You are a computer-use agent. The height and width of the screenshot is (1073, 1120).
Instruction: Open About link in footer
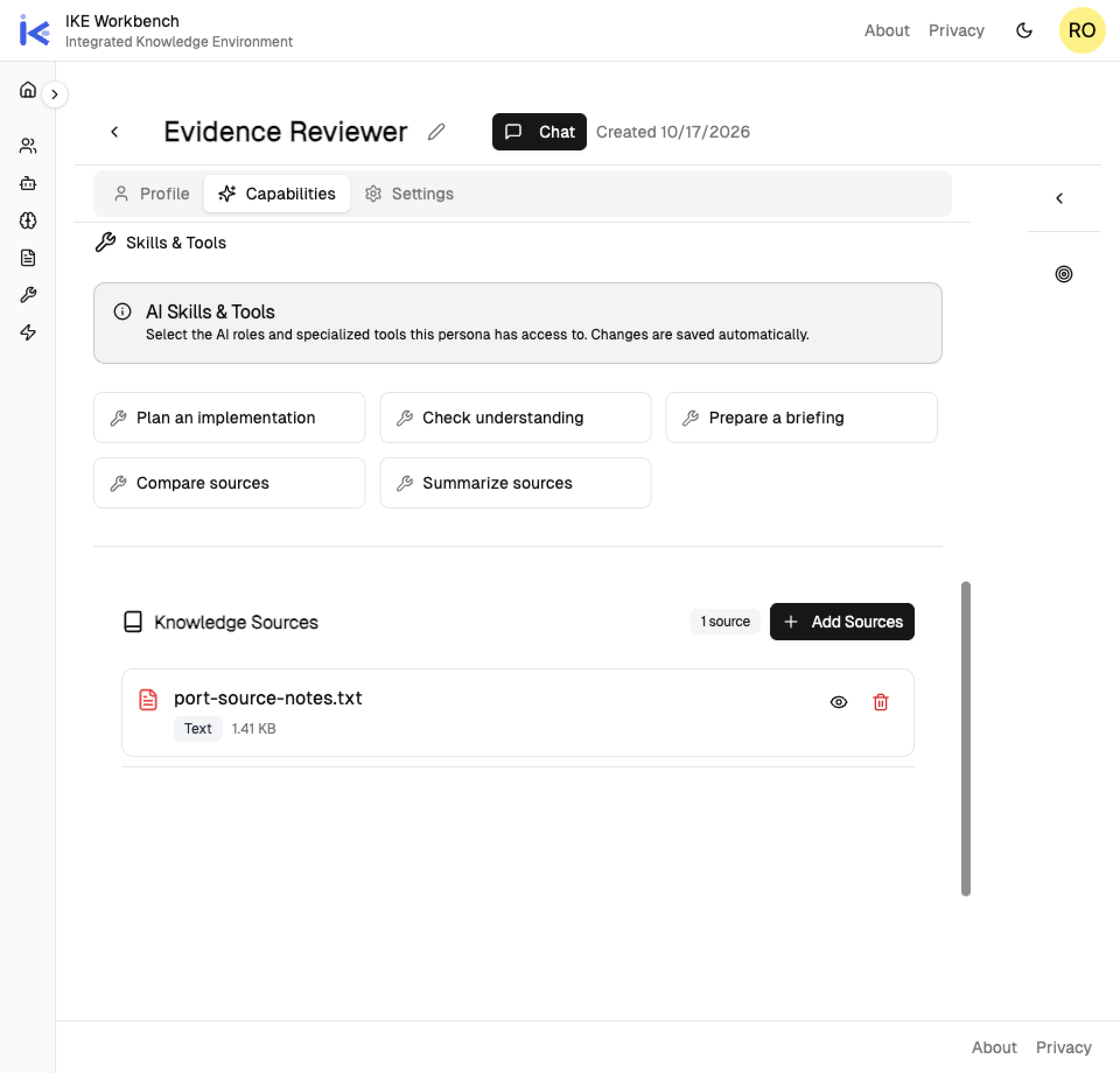pos(994,1047)
